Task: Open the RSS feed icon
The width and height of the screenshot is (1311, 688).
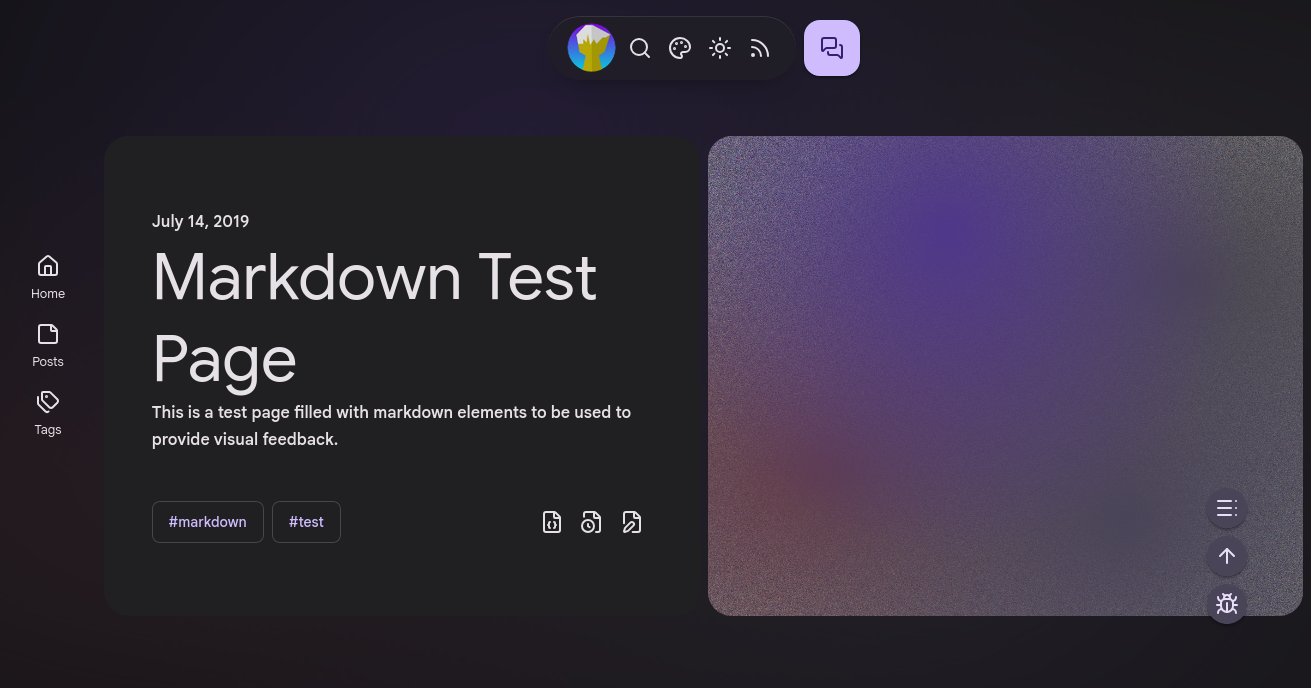Action: pyautogui.click(x=760, y=48)
